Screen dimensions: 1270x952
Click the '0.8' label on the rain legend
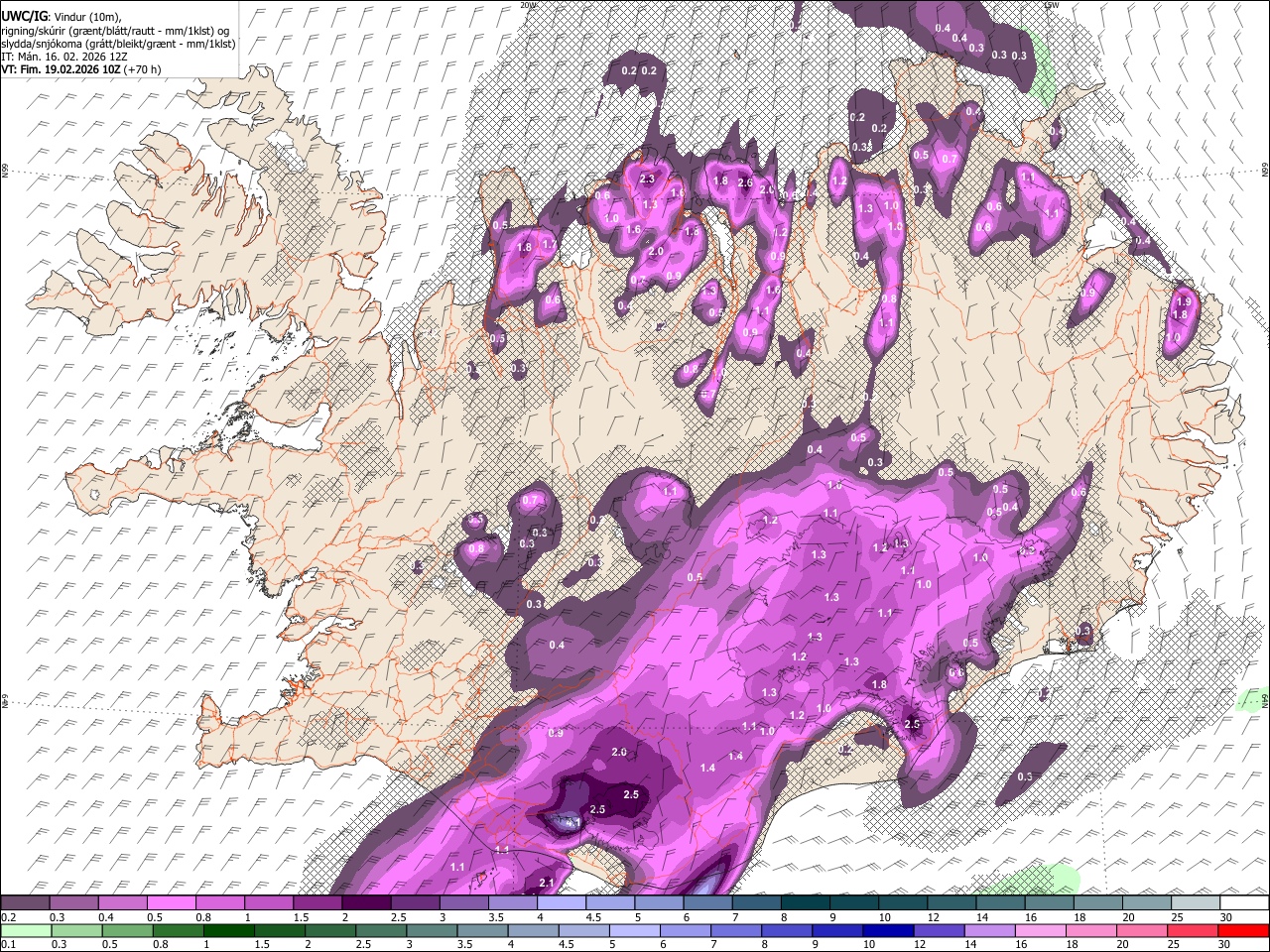161,944
